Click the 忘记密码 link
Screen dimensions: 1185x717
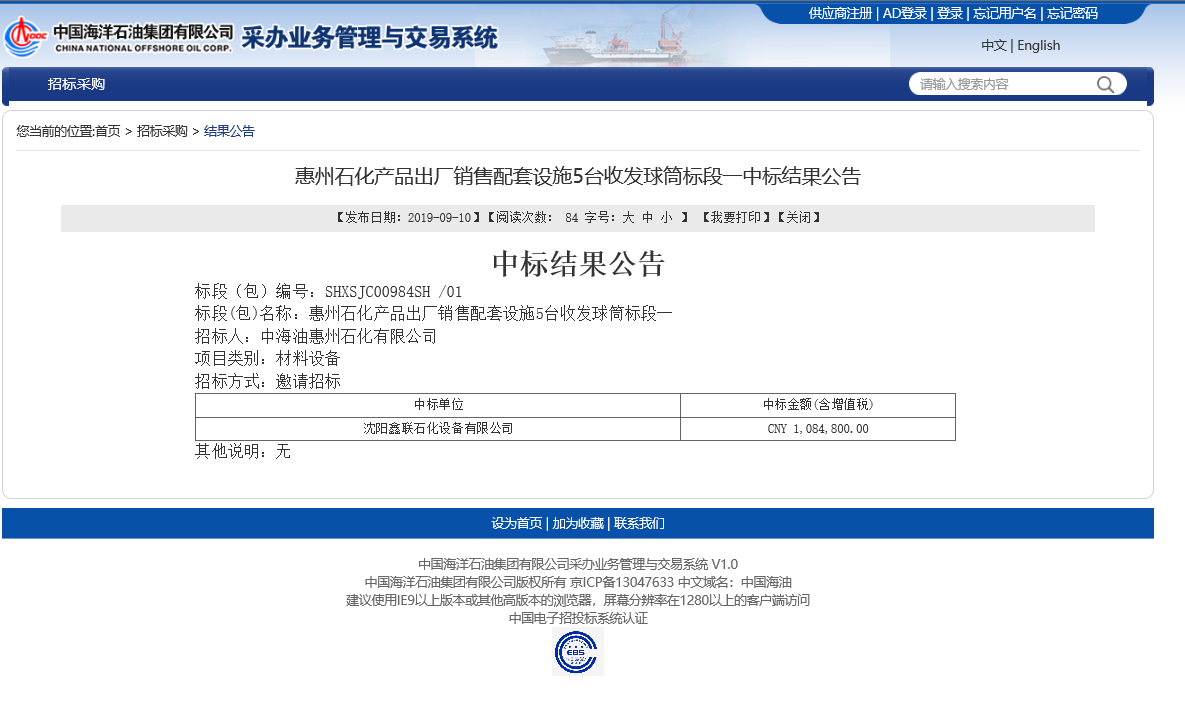(x=1072, y=13)
